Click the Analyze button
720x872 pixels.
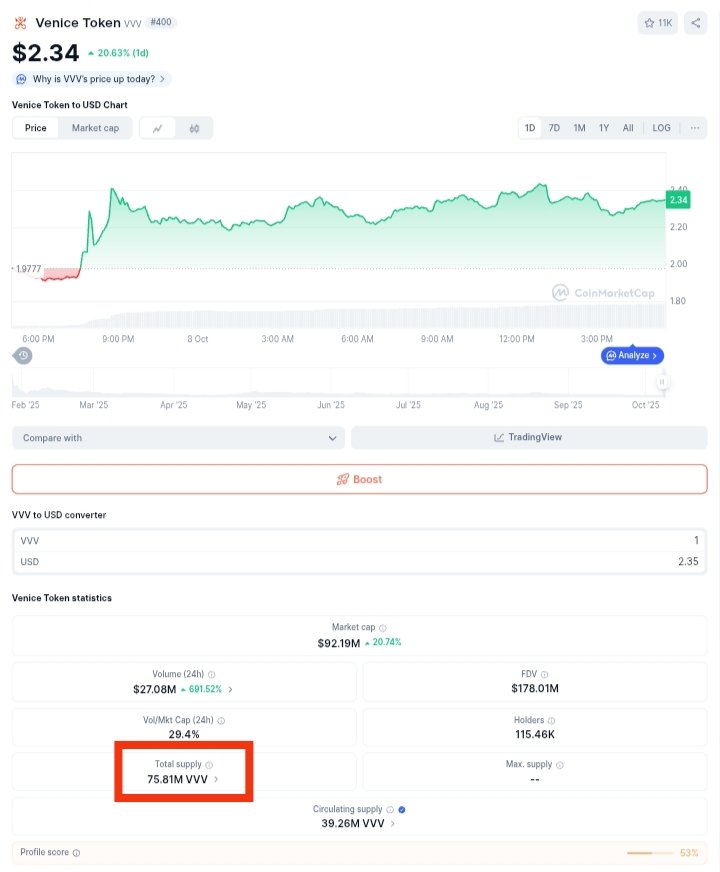click(633, 355)
